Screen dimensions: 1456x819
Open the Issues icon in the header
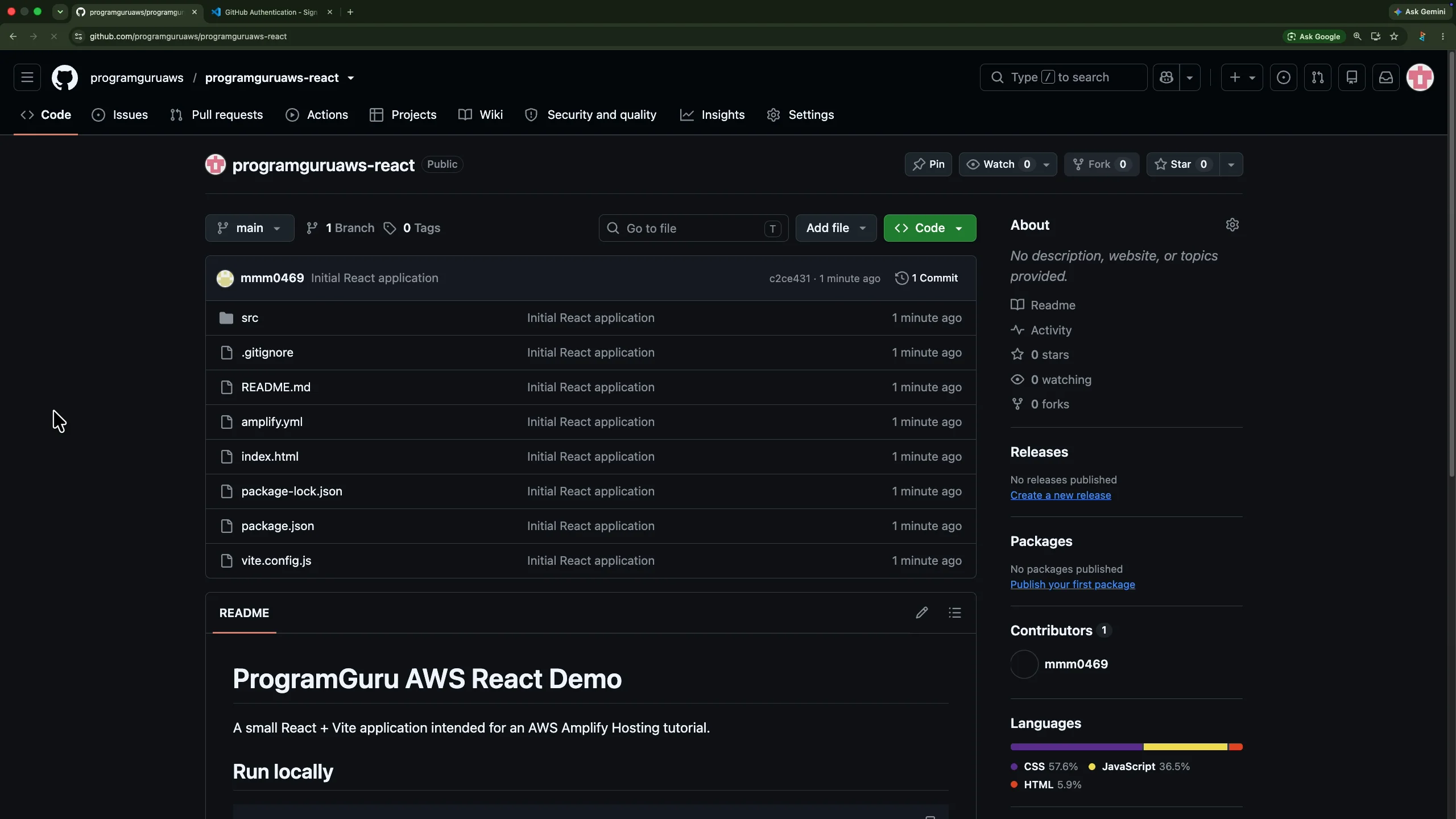(x=1284, y=77)
